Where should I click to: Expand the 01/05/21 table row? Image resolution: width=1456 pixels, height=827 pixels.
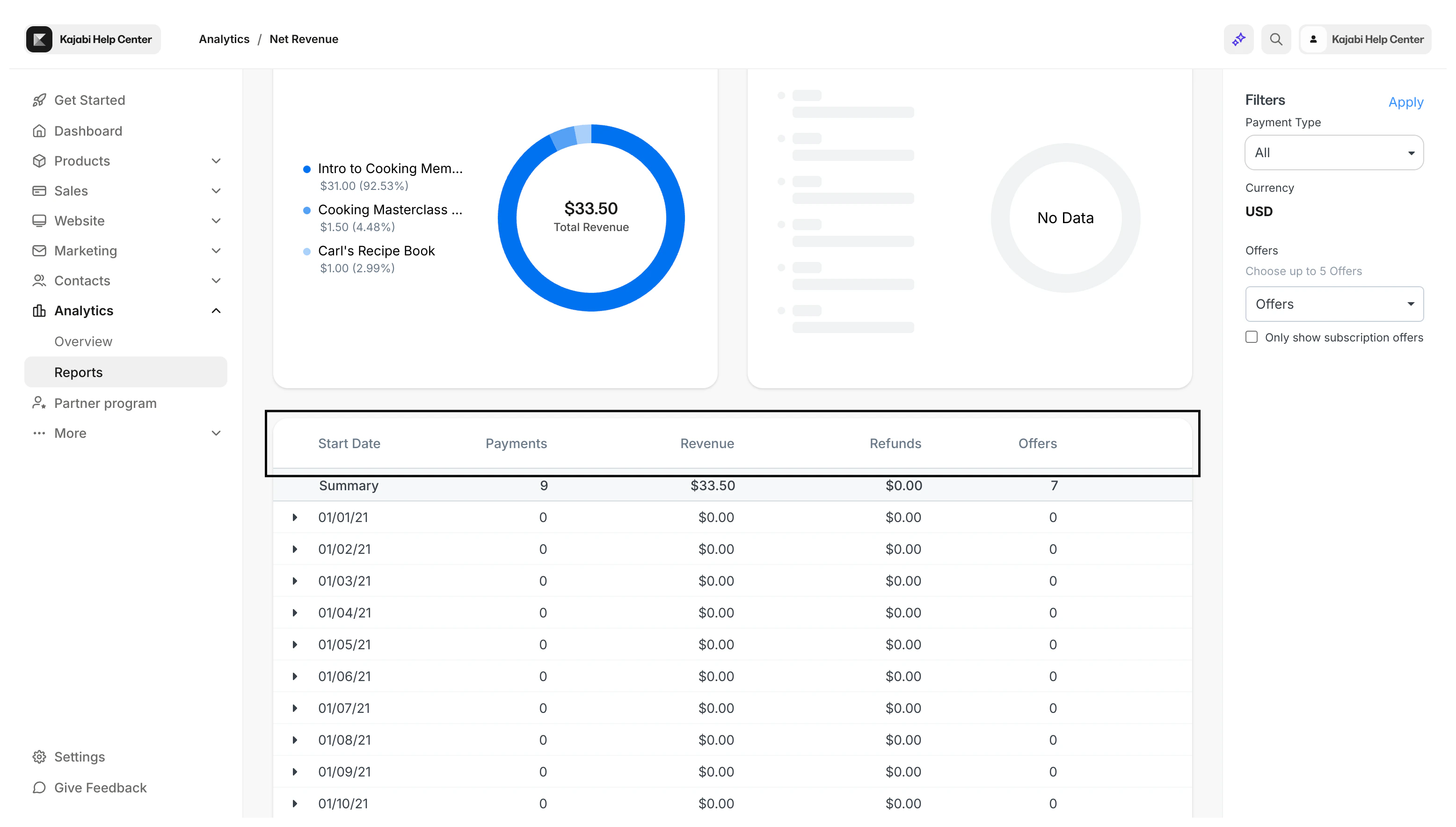pyautogui.click(x=295, y=645)
